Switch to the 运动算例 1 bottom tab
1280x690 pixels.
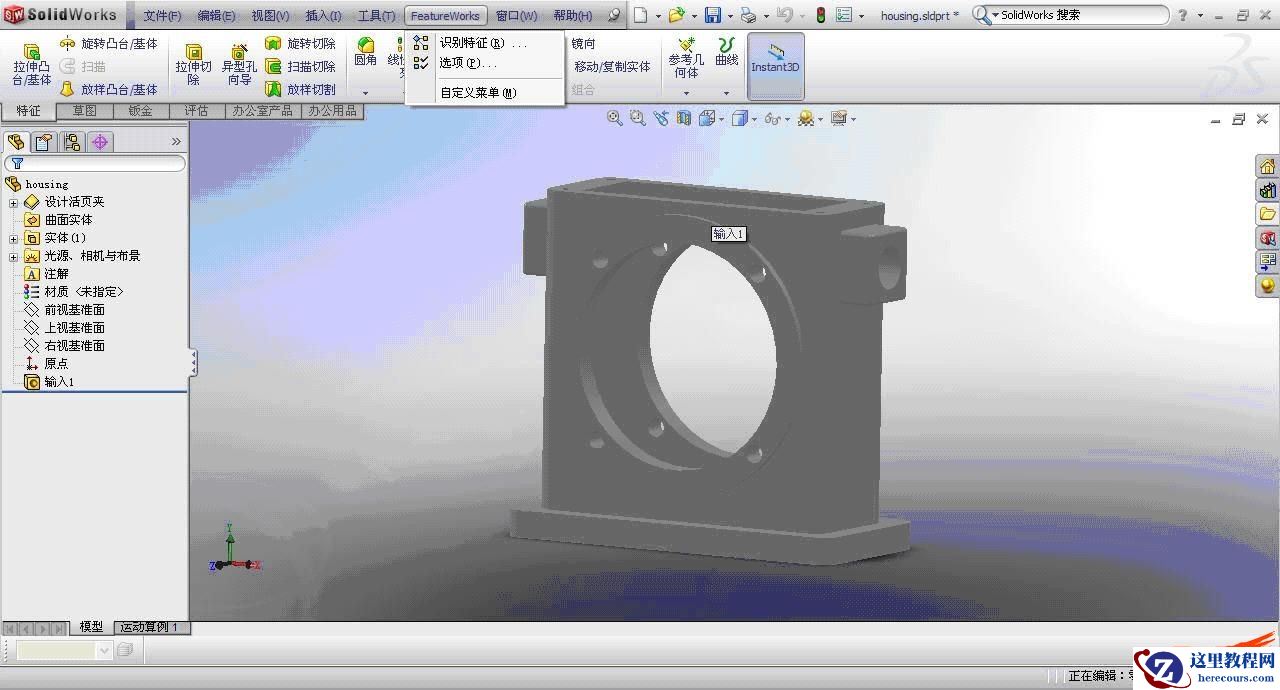point(149,627)
